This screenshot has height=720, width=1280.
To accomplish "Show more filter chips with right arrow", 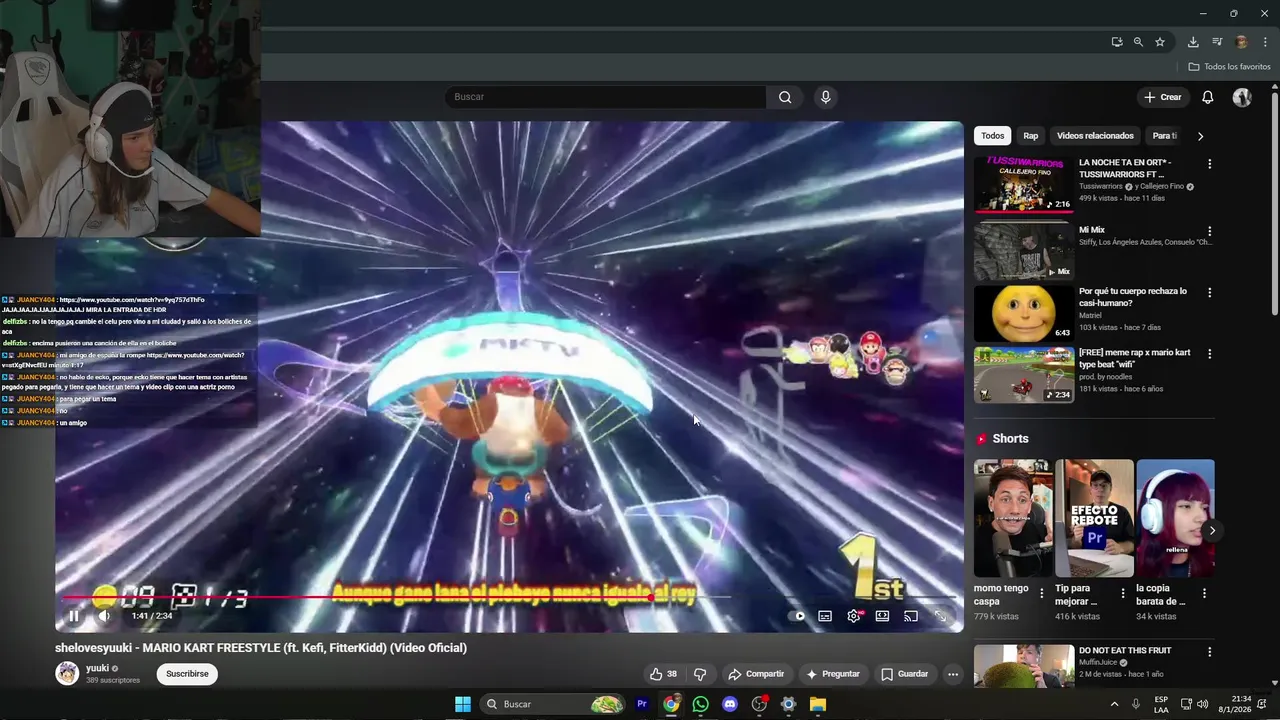I will tap(1200, 136).
